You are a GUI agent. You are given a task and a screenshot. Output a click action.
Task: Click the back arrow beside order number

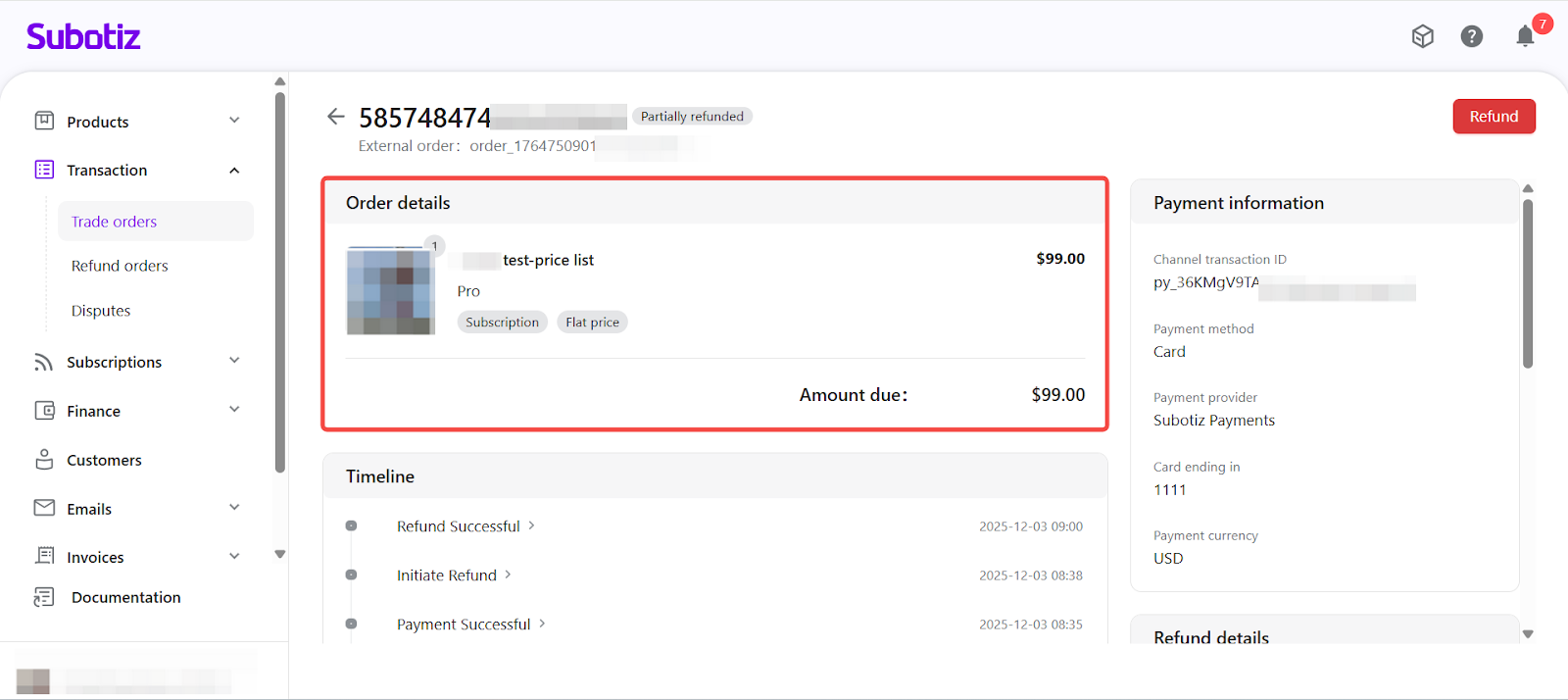click(336, 117)
